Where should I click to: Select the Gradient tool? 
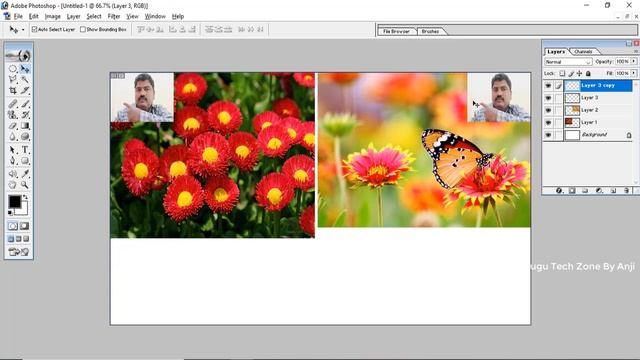(25, 126)
